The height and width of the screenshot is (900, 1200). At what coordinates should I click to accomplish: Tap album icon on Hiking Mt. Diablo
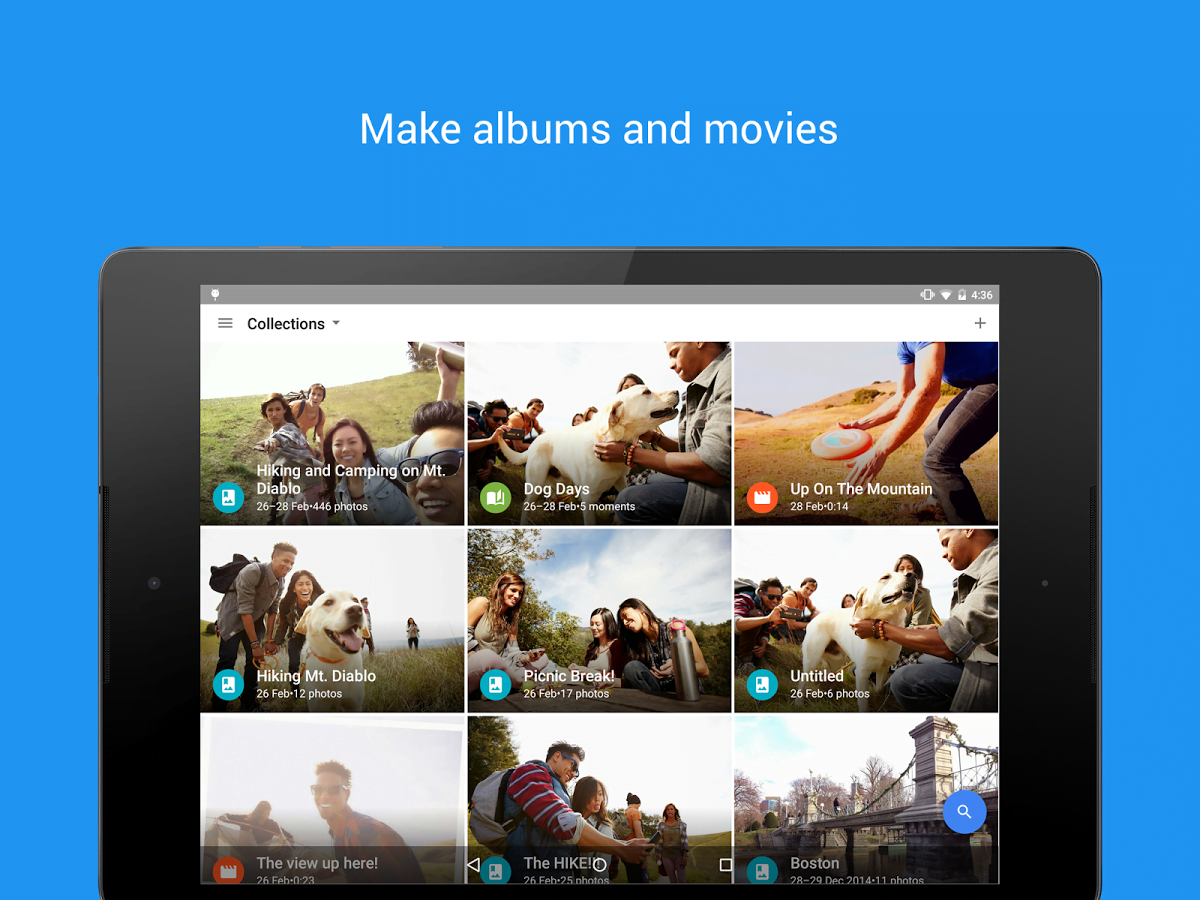pos(228,684)
